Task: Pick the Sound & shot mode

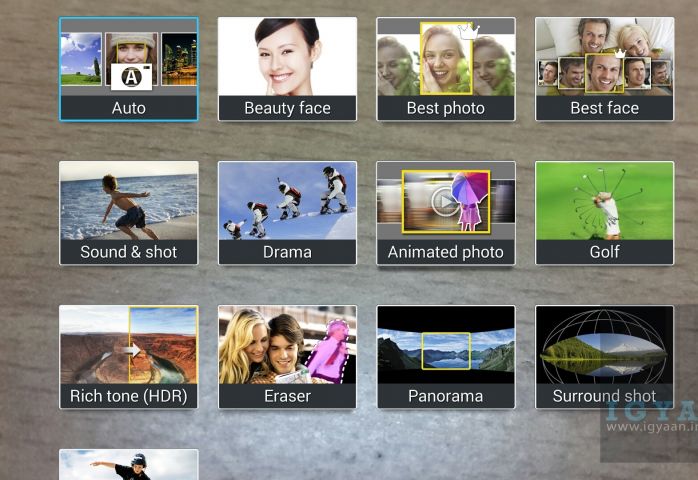Action: 128,213
